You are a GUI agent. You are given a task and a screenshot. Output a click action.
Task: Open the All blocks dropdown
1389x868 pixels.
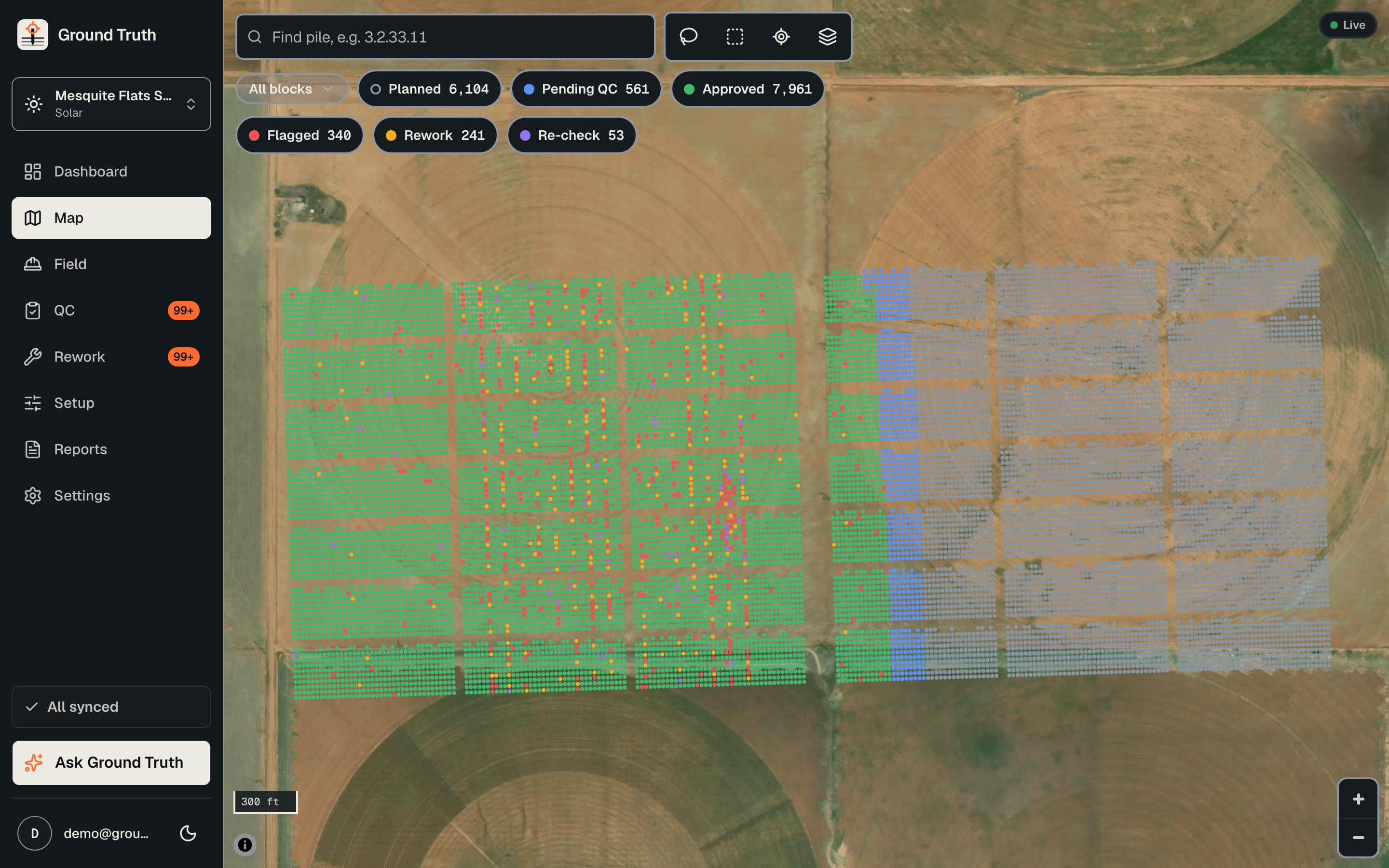point(292,89)
